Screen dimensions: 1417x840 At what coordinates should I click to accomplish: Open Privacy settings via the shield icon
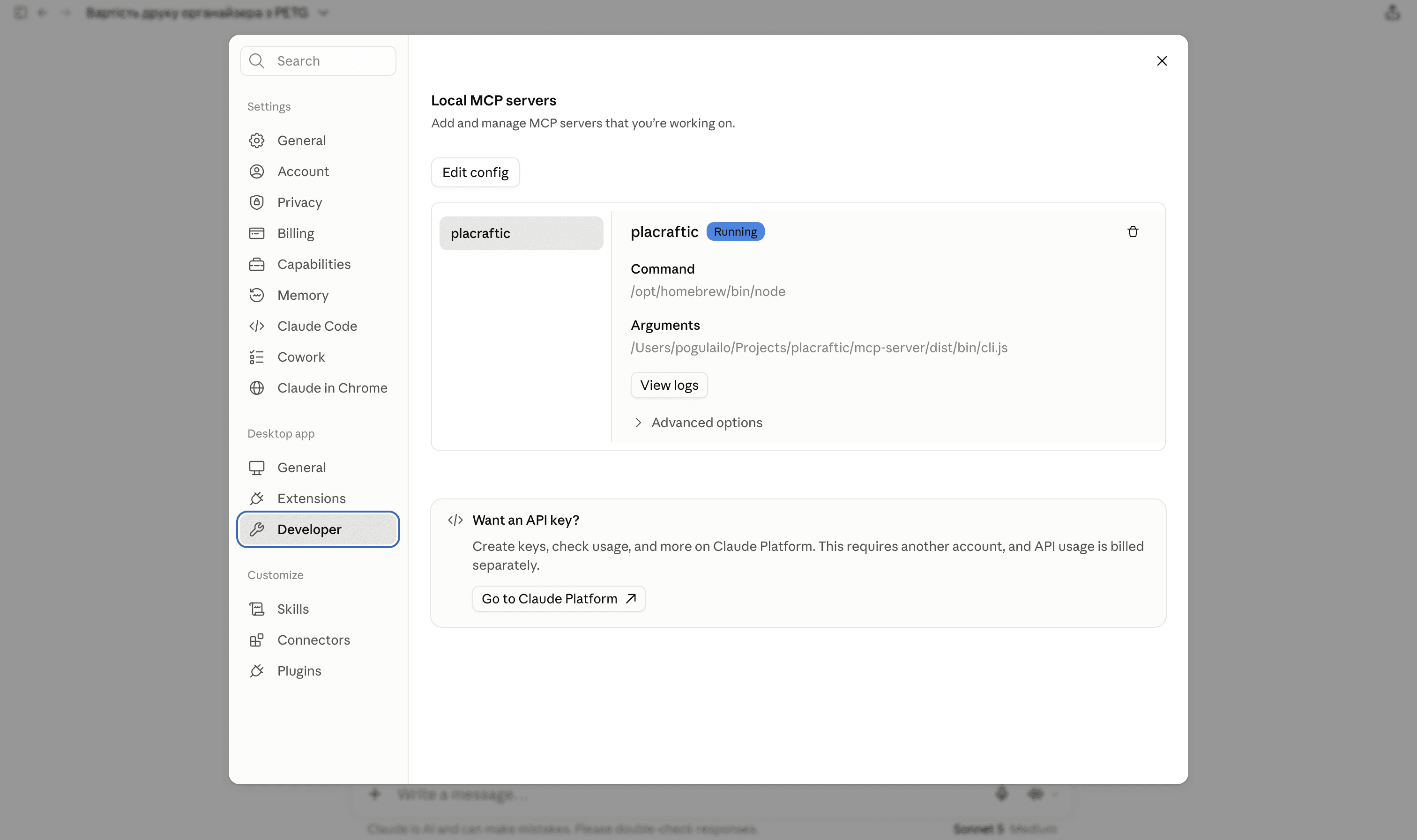256,202
